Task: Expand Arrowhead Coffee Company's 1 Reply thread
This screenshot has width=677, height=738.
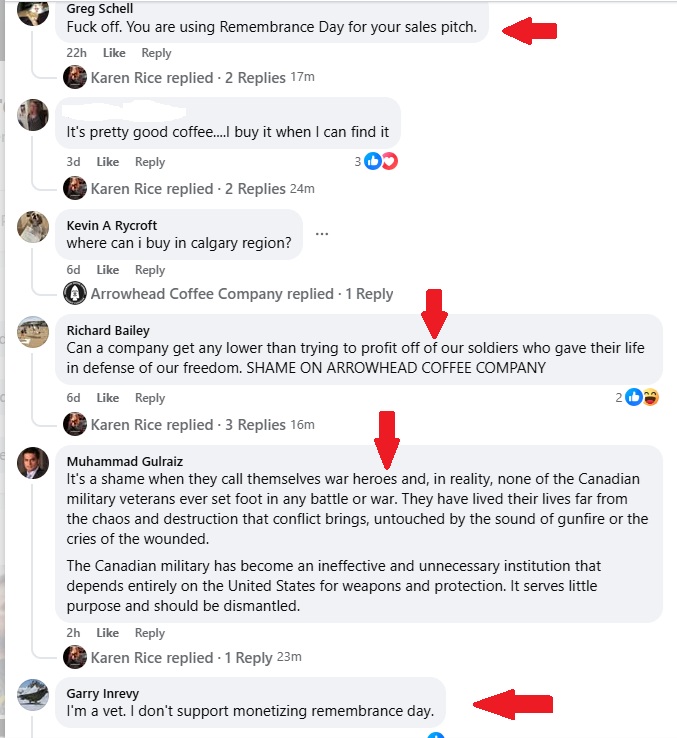Action: [x=242, y=294]
